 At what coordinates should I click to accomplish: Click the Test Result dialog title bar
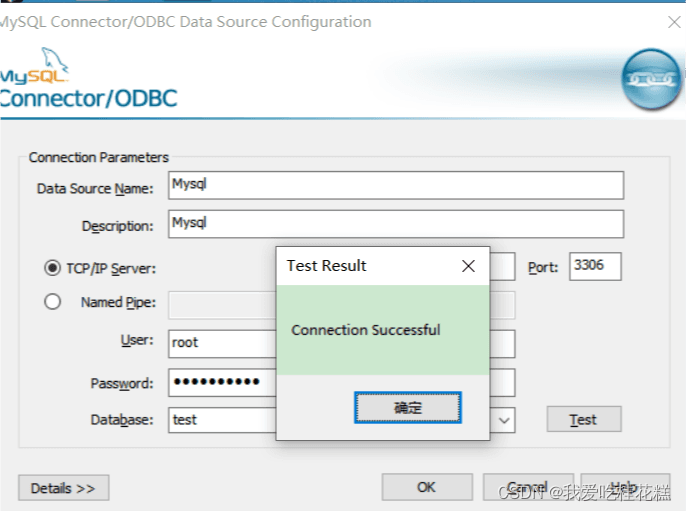360,266
